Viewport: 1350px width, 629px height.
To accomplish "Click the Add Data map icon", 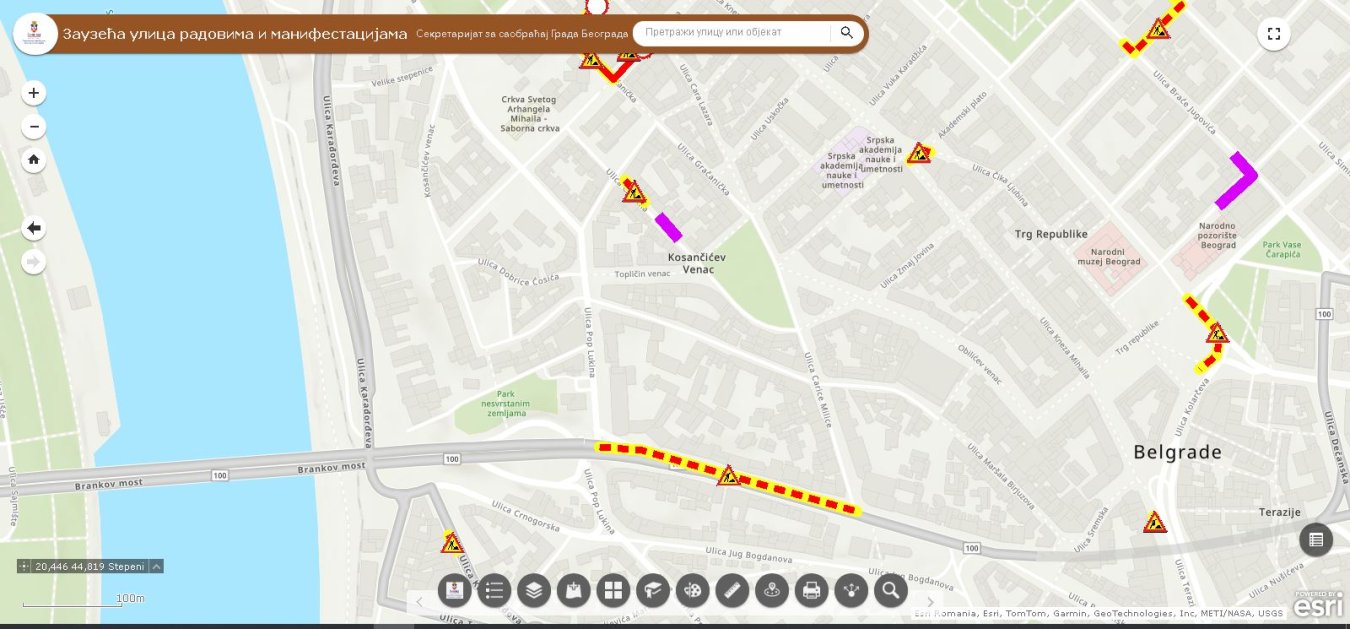I will (x=573, y=590).
